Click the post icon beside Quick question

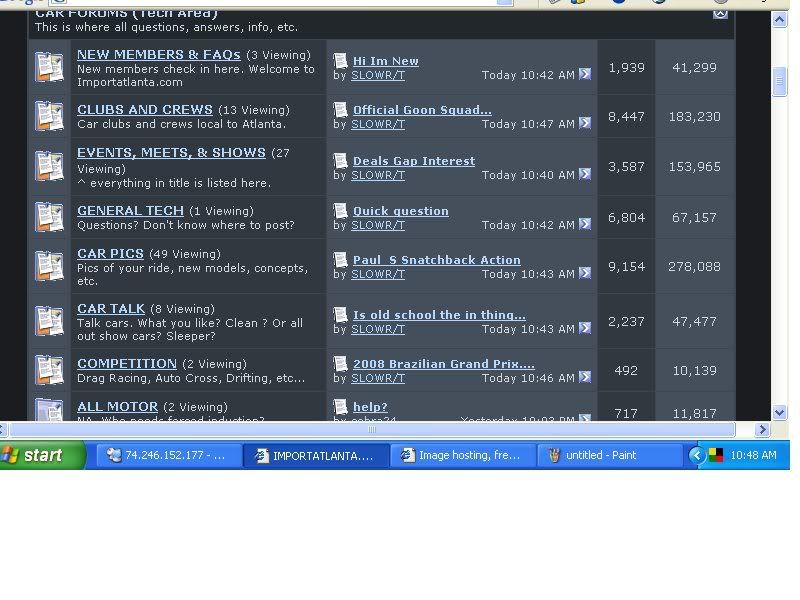[x=340, y=211]
